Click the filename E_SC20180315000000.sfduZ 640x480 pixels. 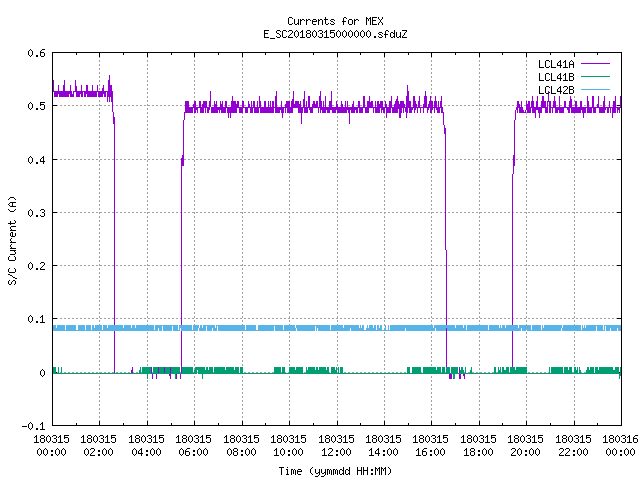tap(335, 34)
